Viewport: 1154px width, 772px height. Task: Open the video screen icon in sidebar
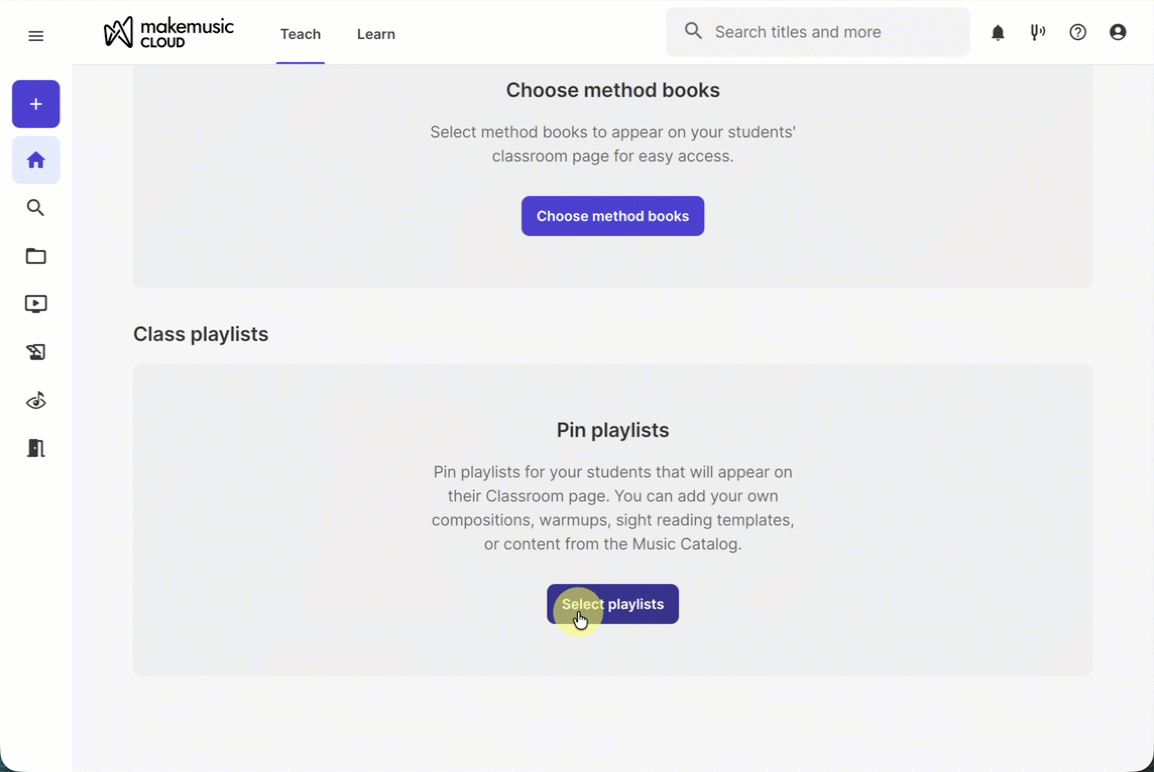point(35,304)
